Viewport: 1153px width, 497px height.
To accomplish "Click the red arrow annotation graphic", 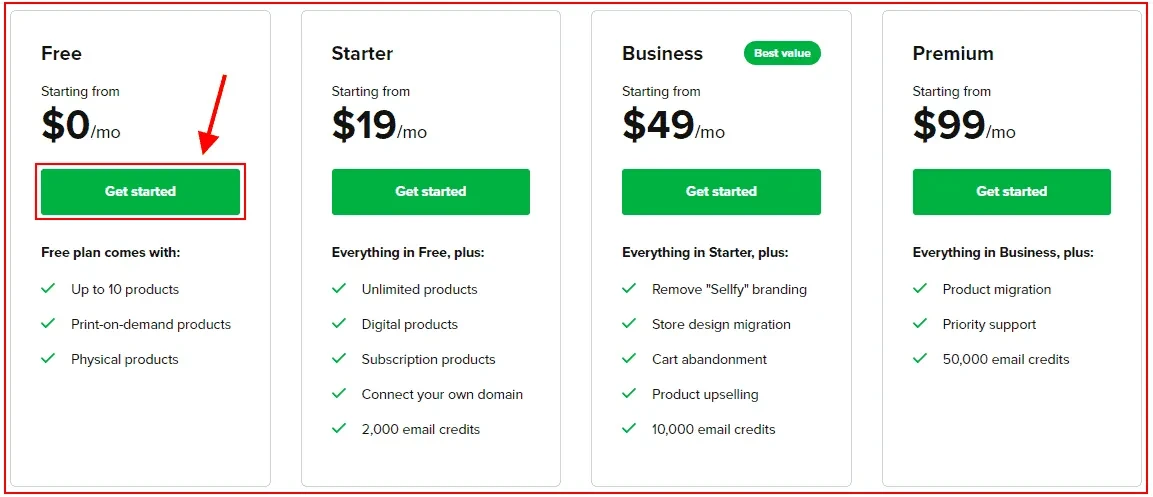I will [x=214, y=114].
